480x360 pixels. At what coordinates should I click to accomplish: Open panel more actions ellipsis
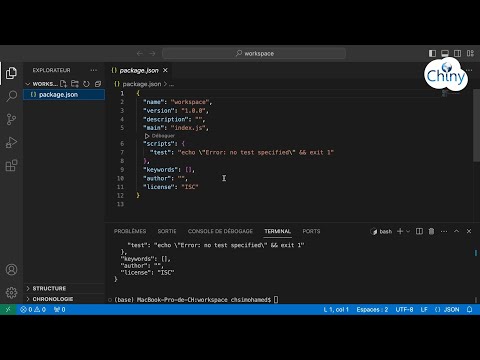pos(444,231)
